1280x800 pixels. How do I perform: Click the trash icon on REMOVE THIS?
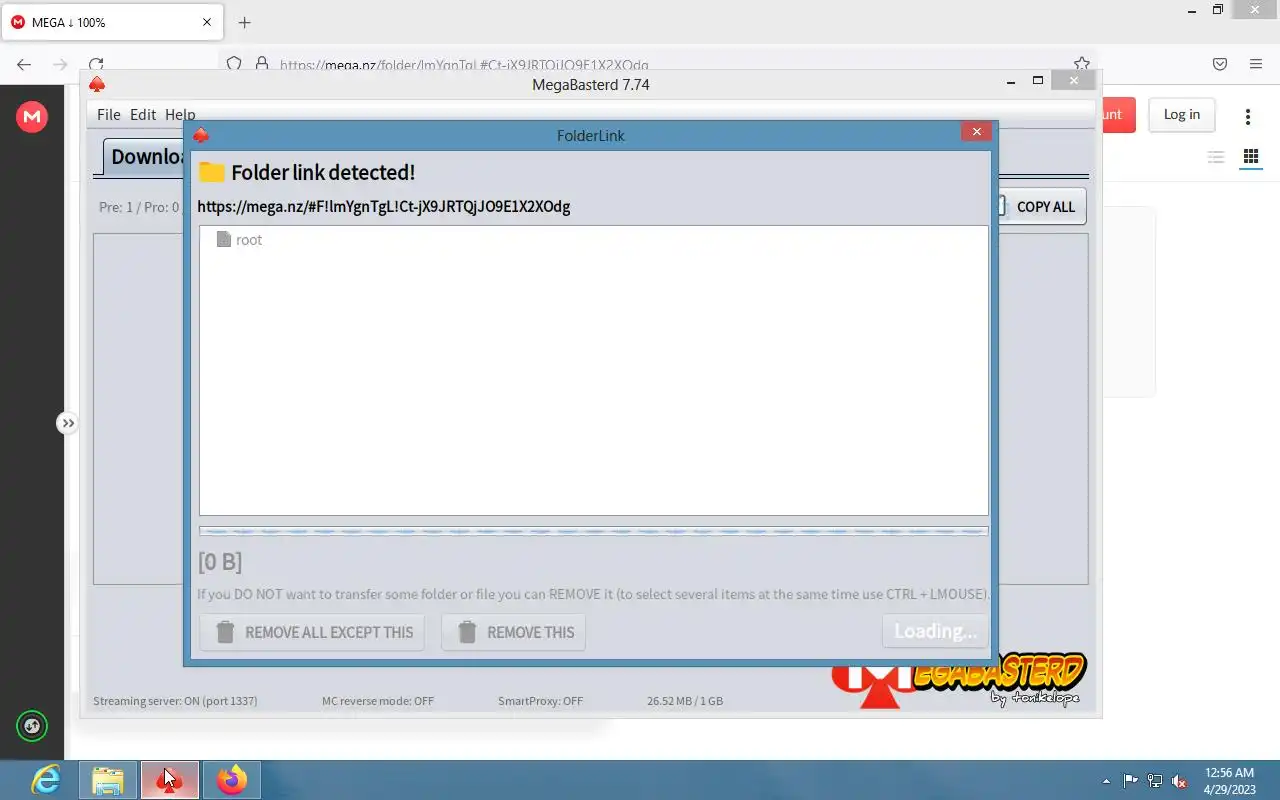[x=467, y=632]
